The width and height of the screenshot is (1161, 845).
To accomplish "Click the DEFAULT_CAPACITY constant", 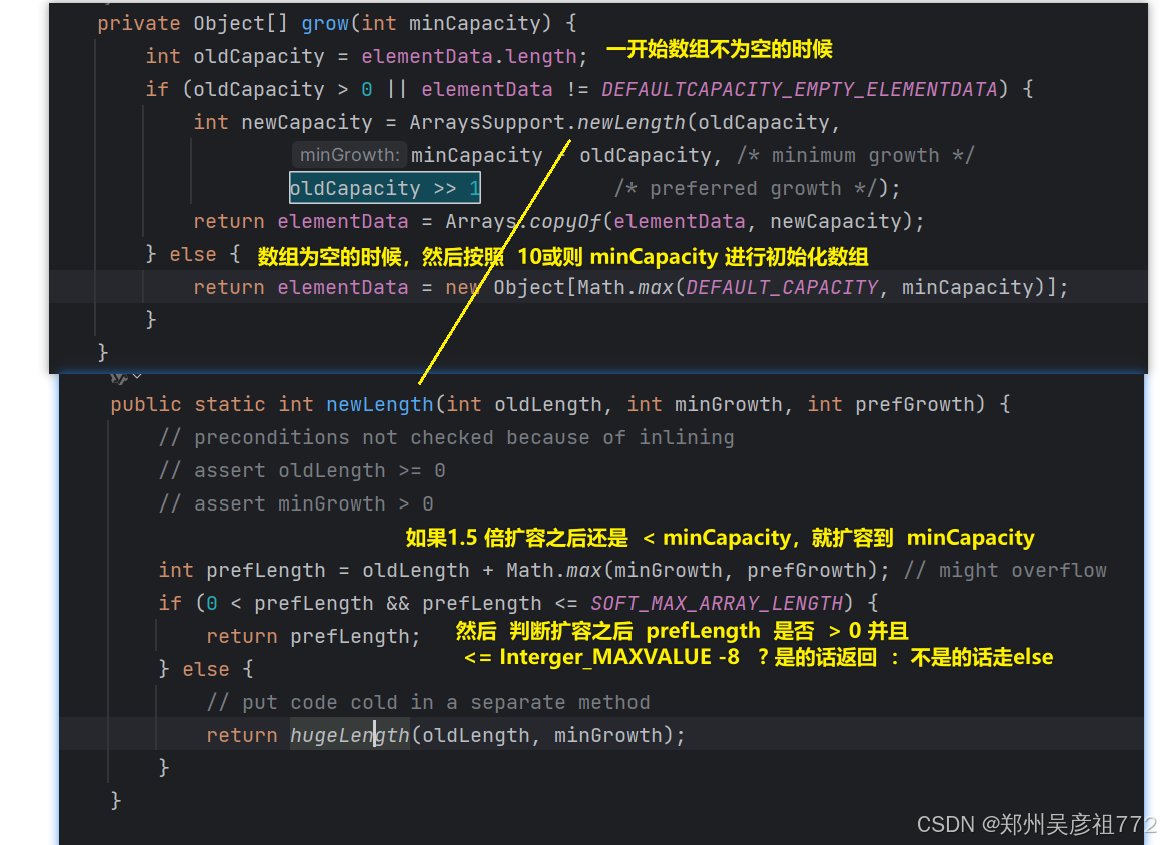I will click(781, 287).
